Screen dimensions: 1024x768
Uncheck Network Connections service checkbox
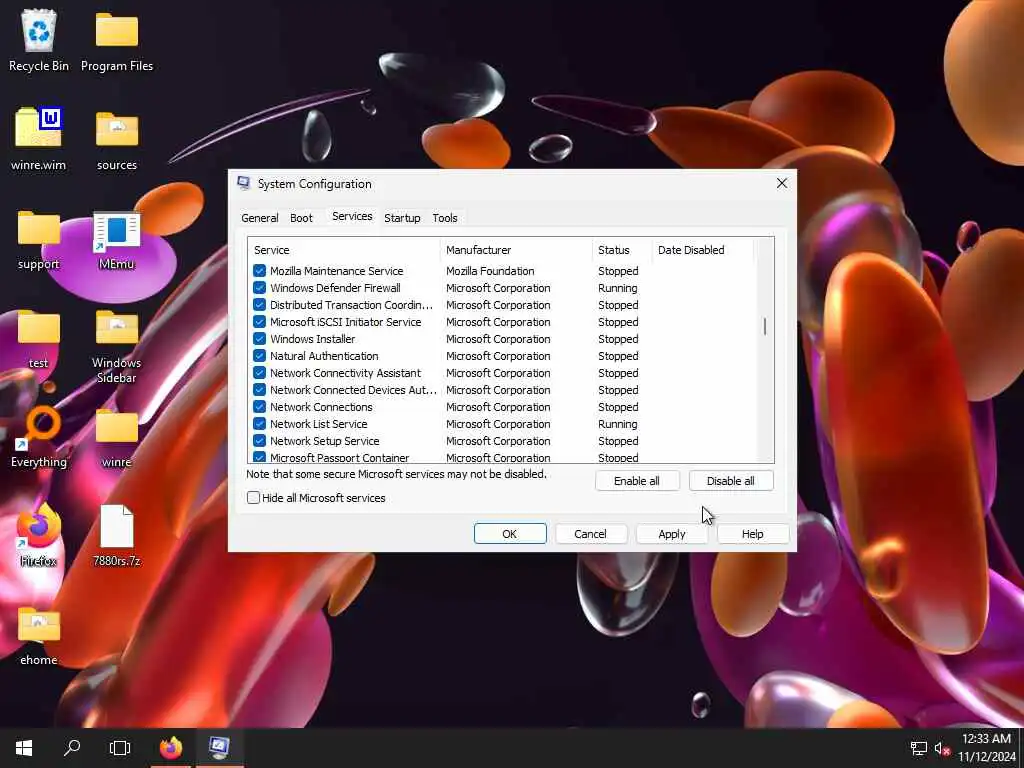click(x=259, y=407)
